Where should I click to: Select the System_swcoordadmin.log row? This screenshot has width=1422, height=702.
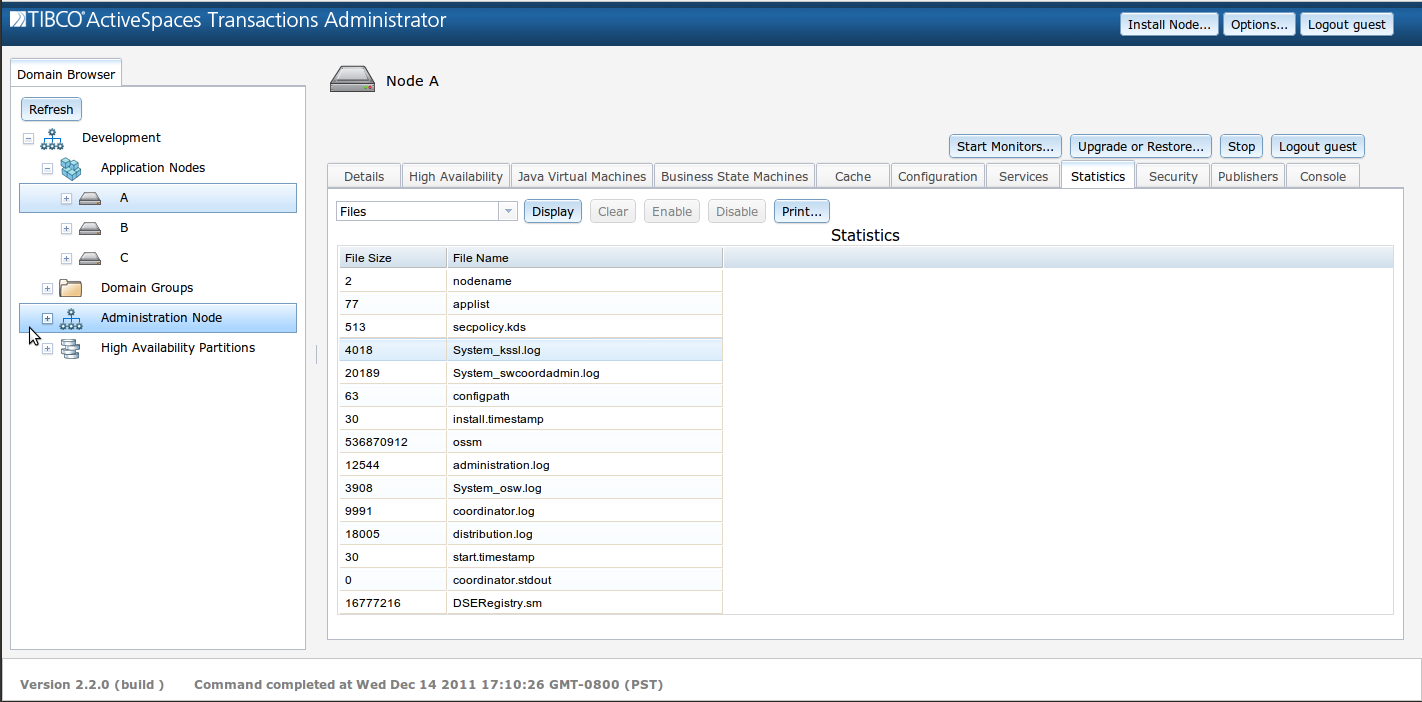[530, 373]
